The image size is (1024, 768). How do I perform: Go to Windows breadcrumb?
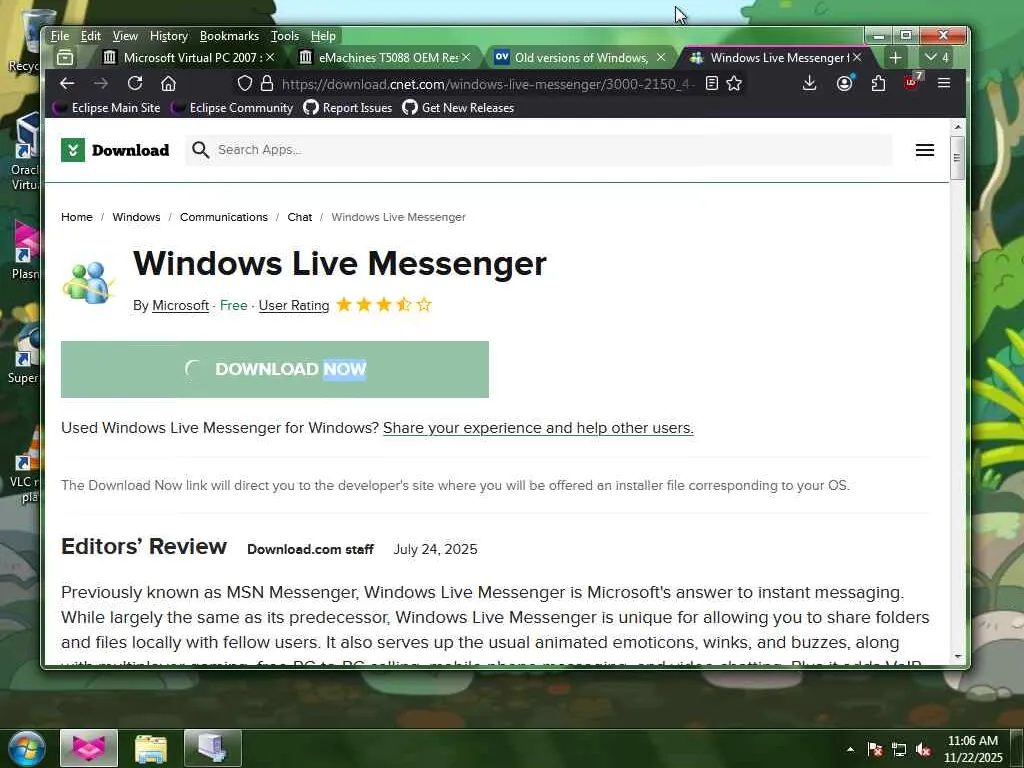tap(136, 217)
